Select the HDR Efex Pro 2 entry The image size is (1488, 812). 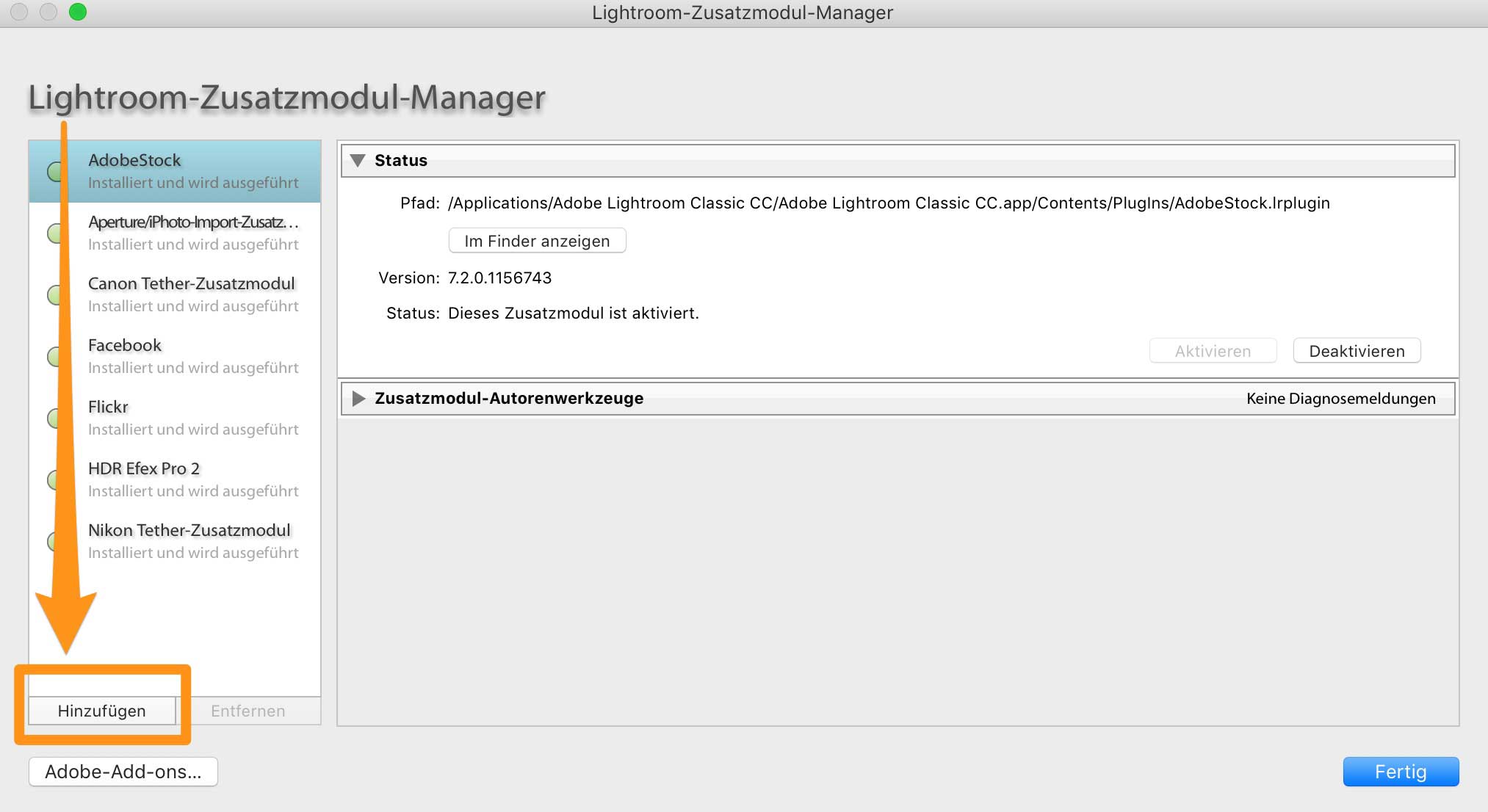click(192, 479)
